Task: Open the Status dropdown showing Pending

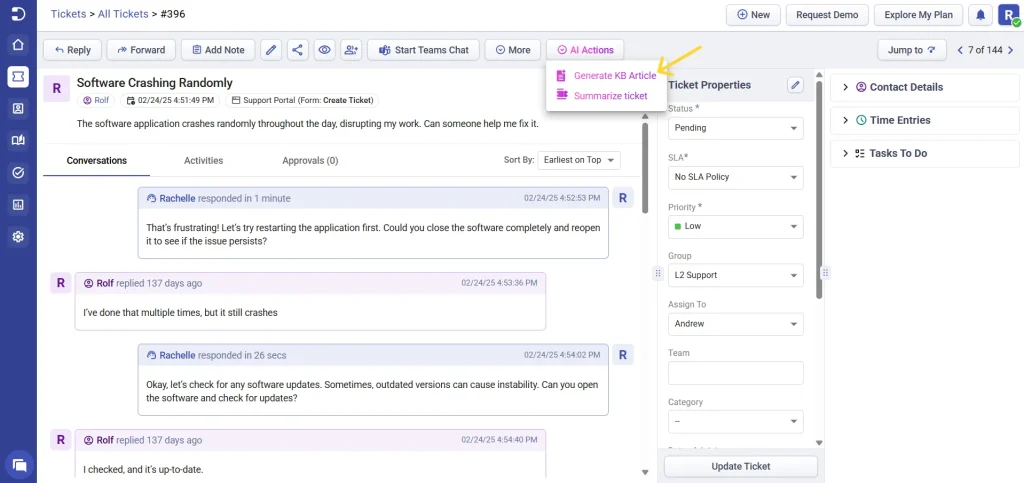Action: [x=735, y=128]
